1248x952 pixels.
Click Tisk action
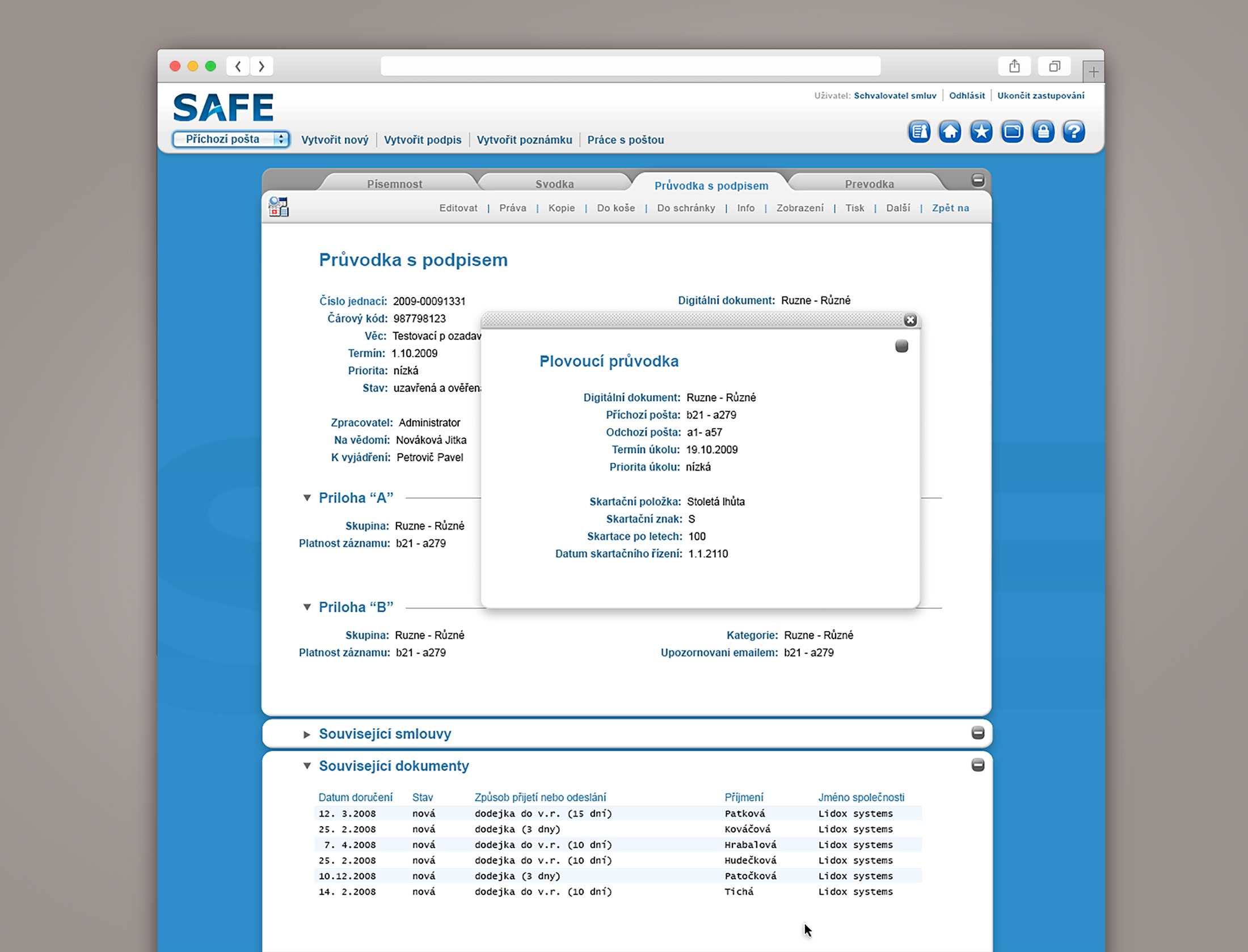pyautogui.click(x=855, y=208)
